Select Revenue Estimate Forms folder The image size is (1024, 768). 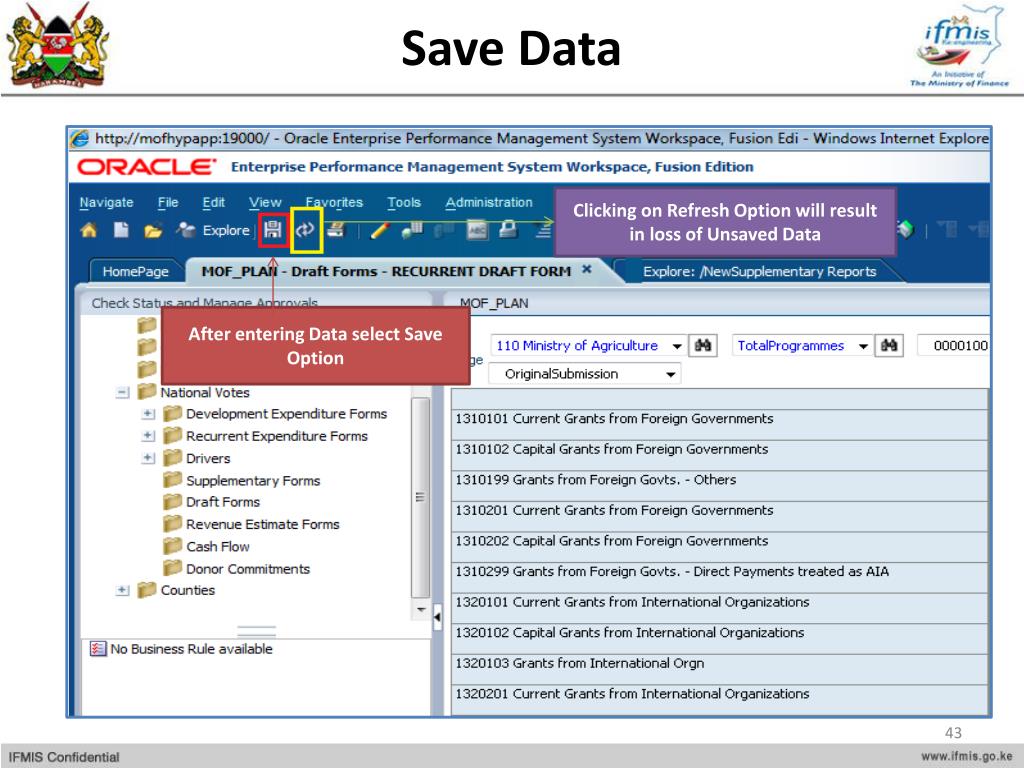(x=263, y=524)
